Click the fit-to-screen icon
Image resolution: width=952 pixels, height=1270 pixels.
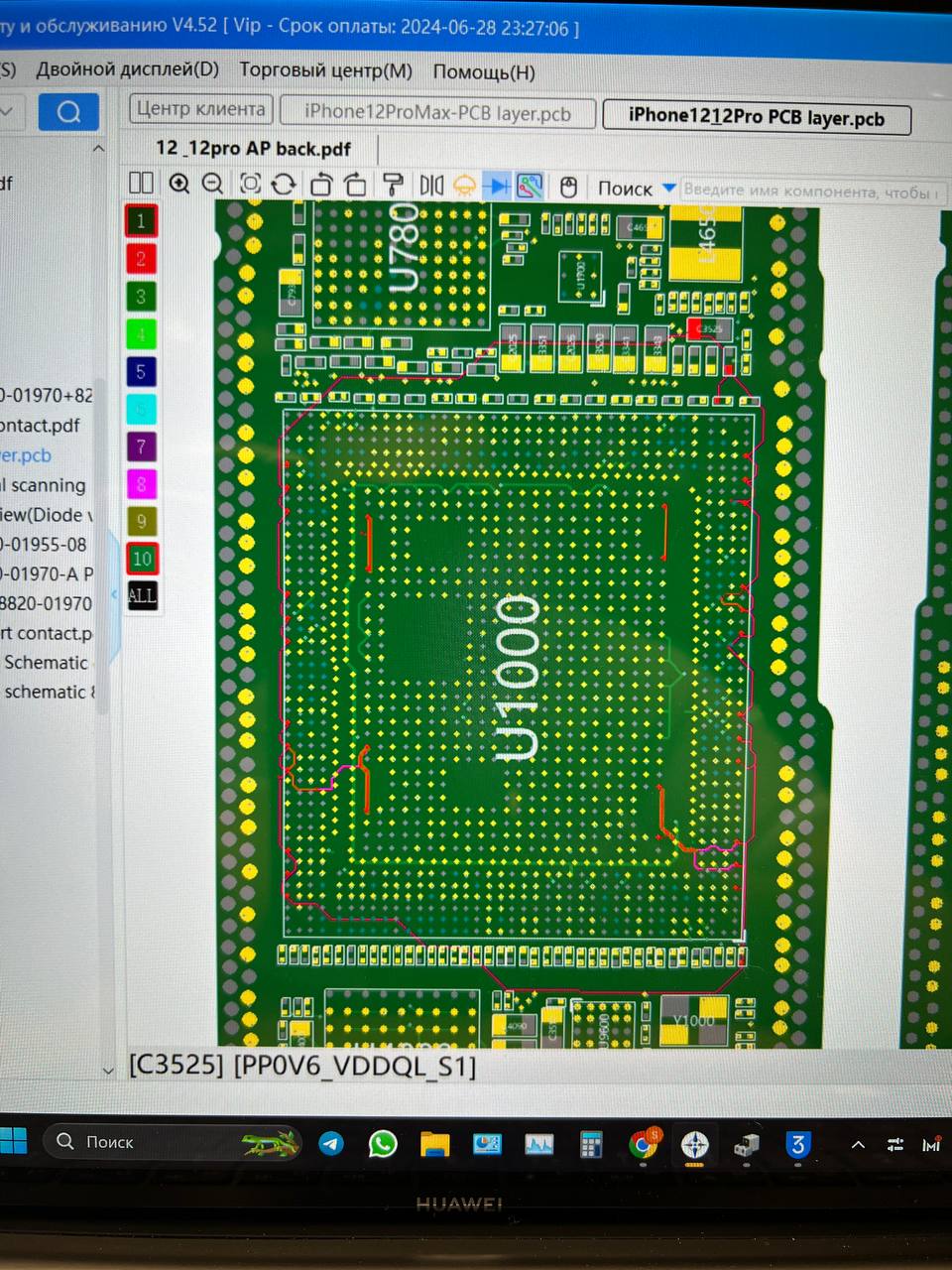(250, 185)
